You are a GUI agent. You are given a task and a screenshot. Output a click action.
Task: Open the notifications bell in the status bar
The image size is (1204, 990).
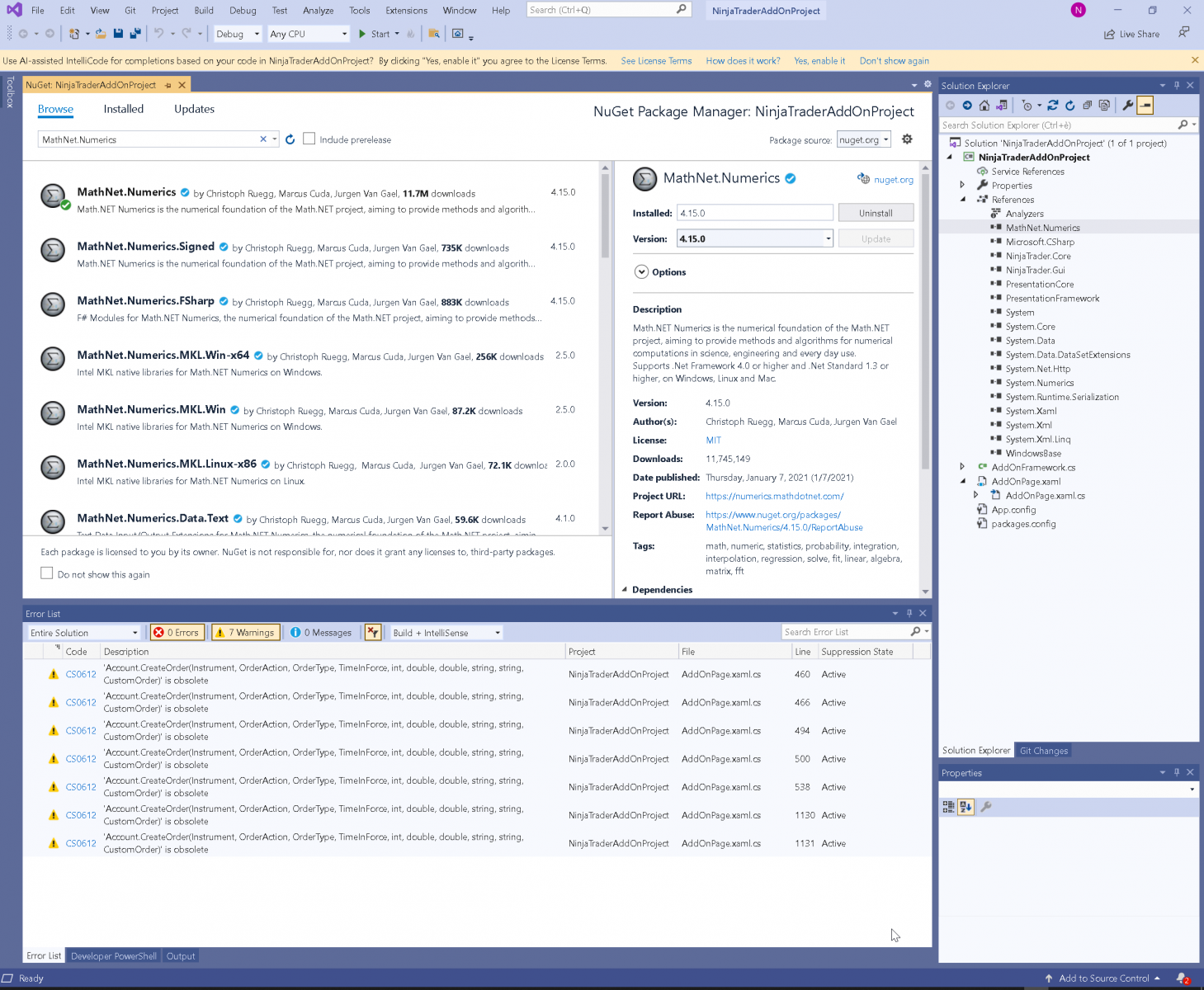click(1183, 978)
